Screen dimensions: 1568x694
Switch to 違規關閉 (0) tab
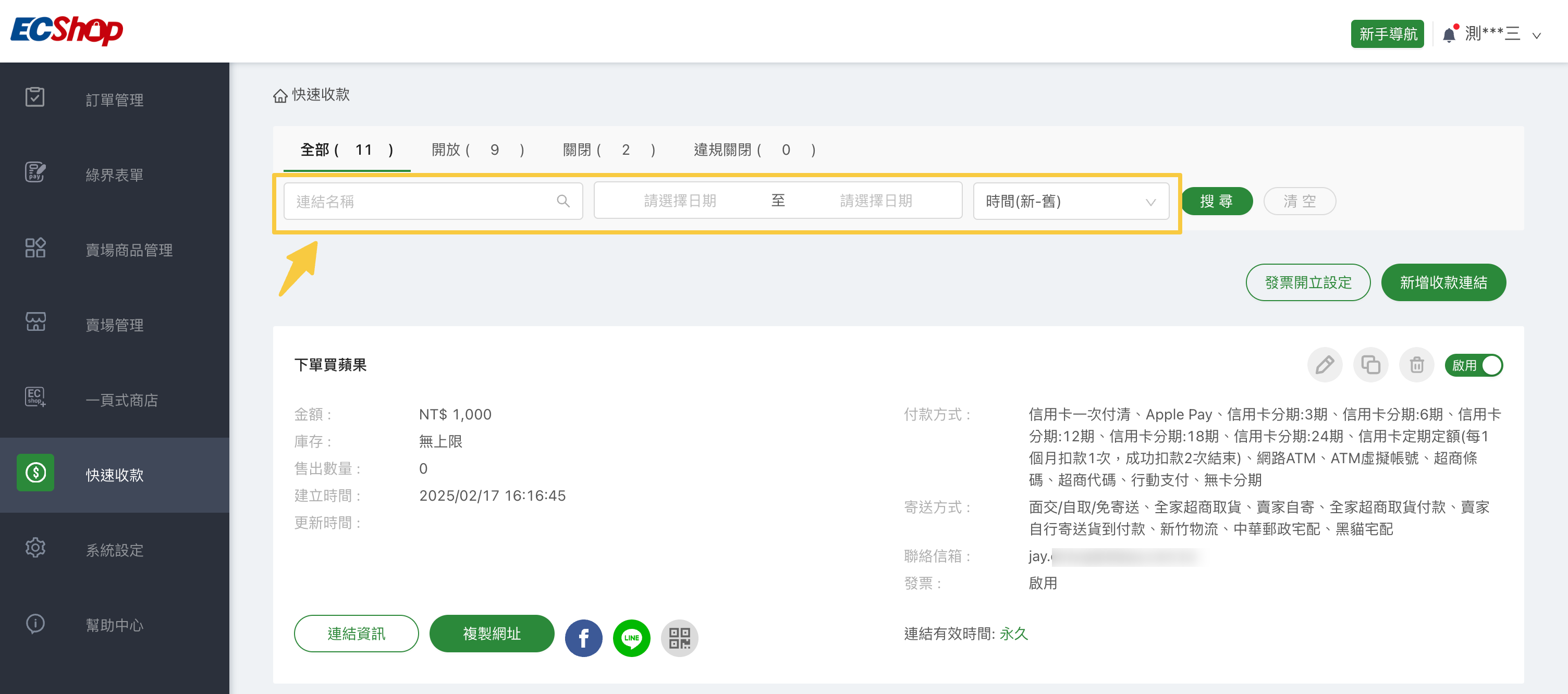[x=755, y=150]
